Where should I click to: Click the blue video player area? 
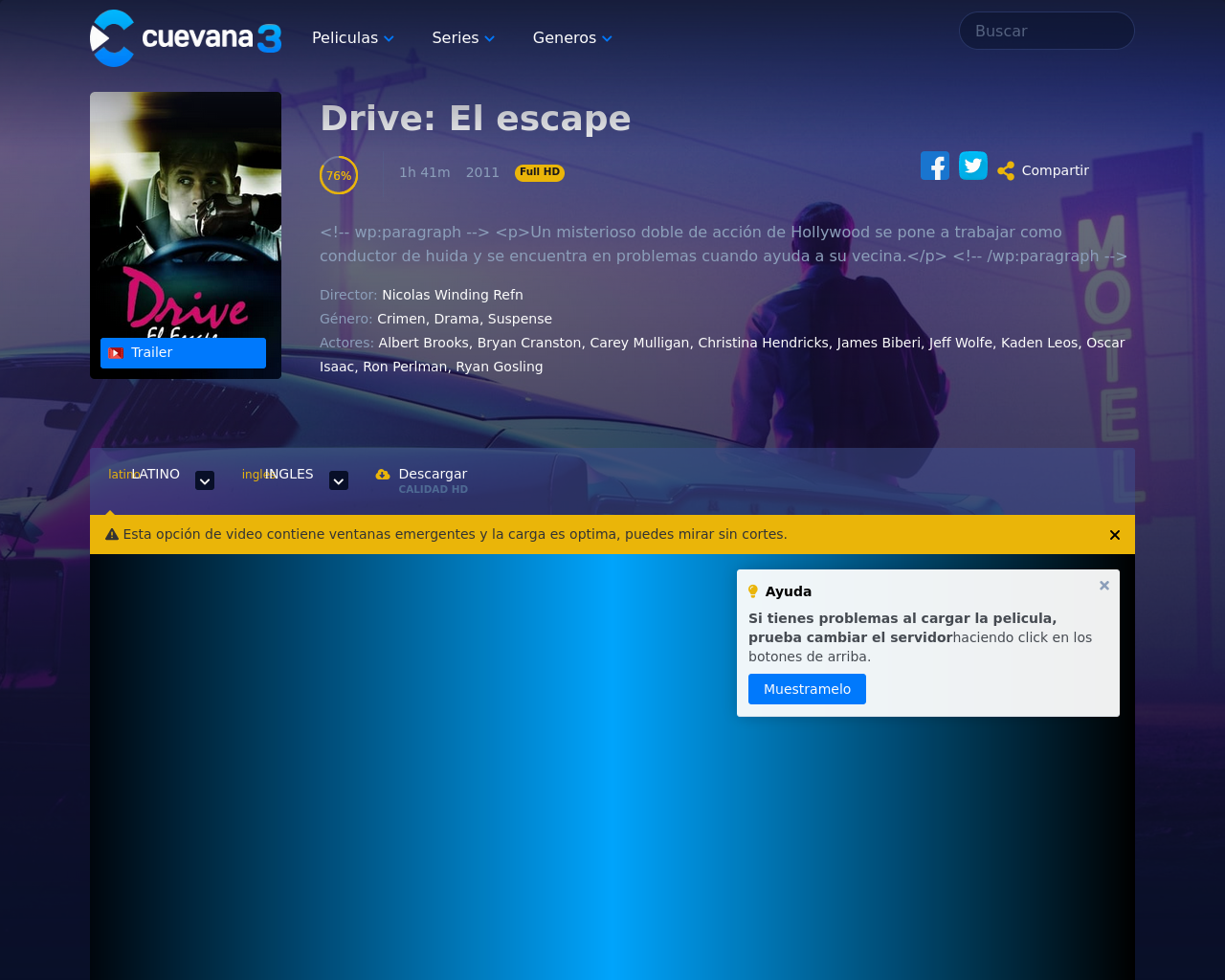(x=612, y=767)
